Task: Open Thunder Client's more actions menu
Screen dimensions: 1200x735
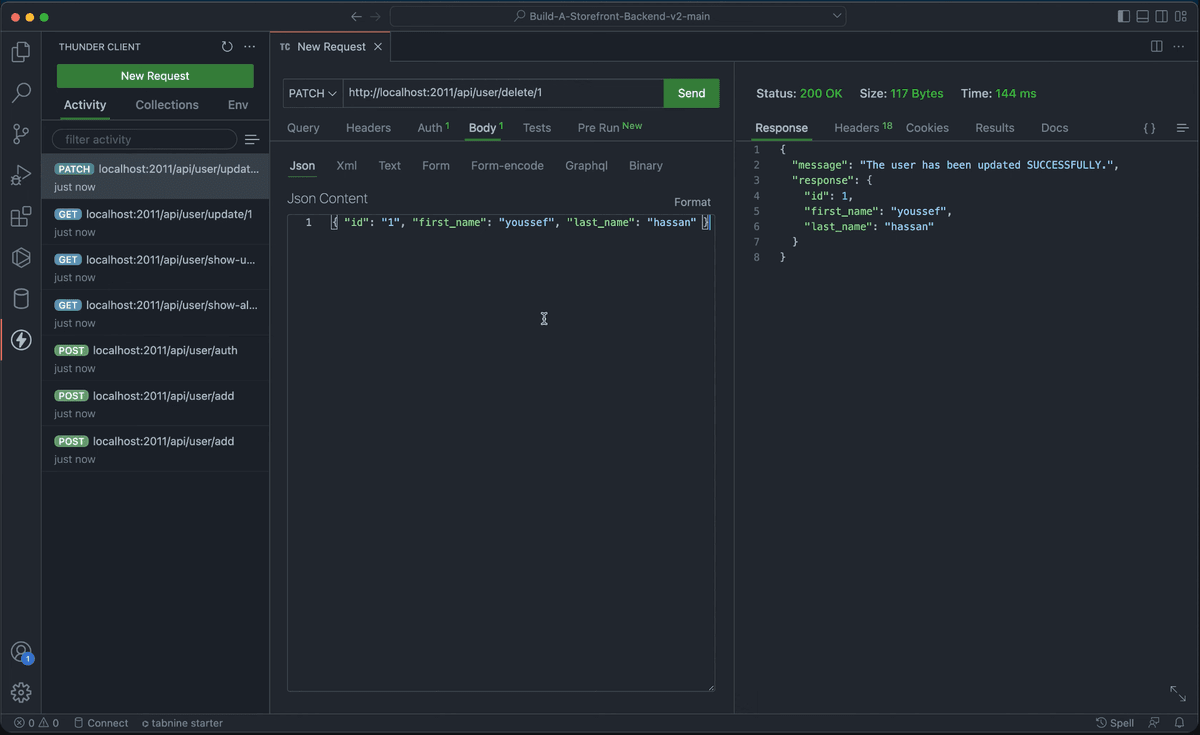Action: (x=249, y=46)
